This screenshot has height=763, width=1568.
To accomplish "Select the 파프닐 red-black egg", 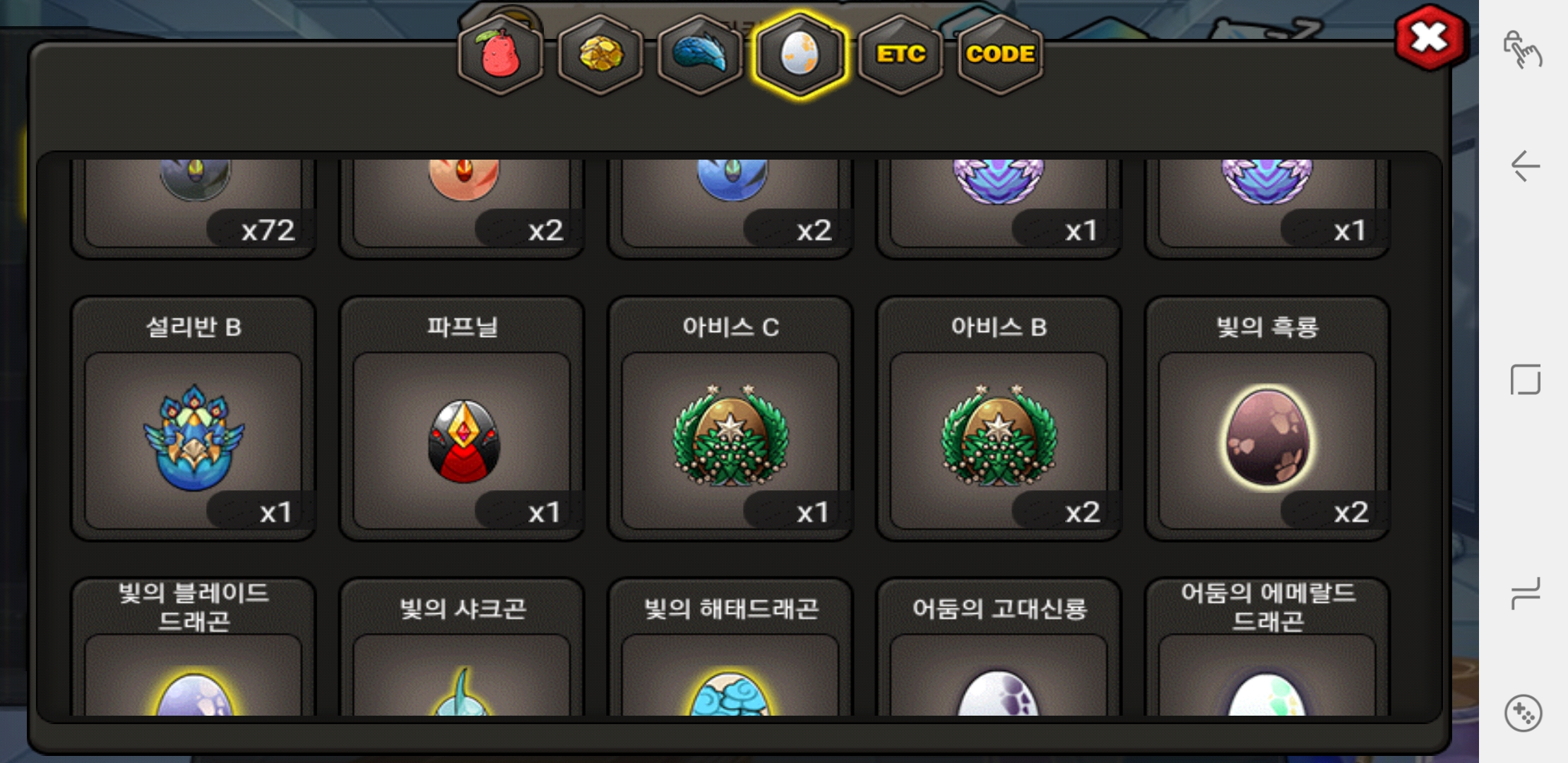I will [x=462, y=419].
